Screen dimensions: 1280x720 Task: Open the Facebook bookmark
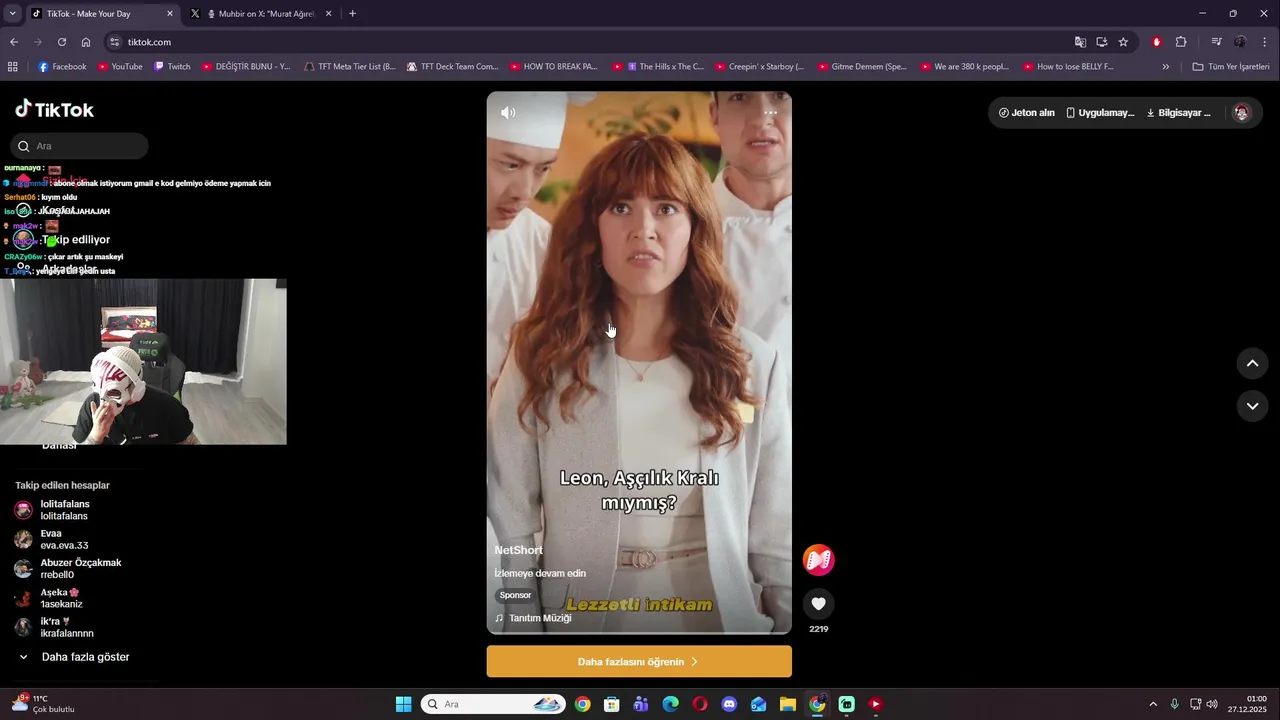point(62,67)
